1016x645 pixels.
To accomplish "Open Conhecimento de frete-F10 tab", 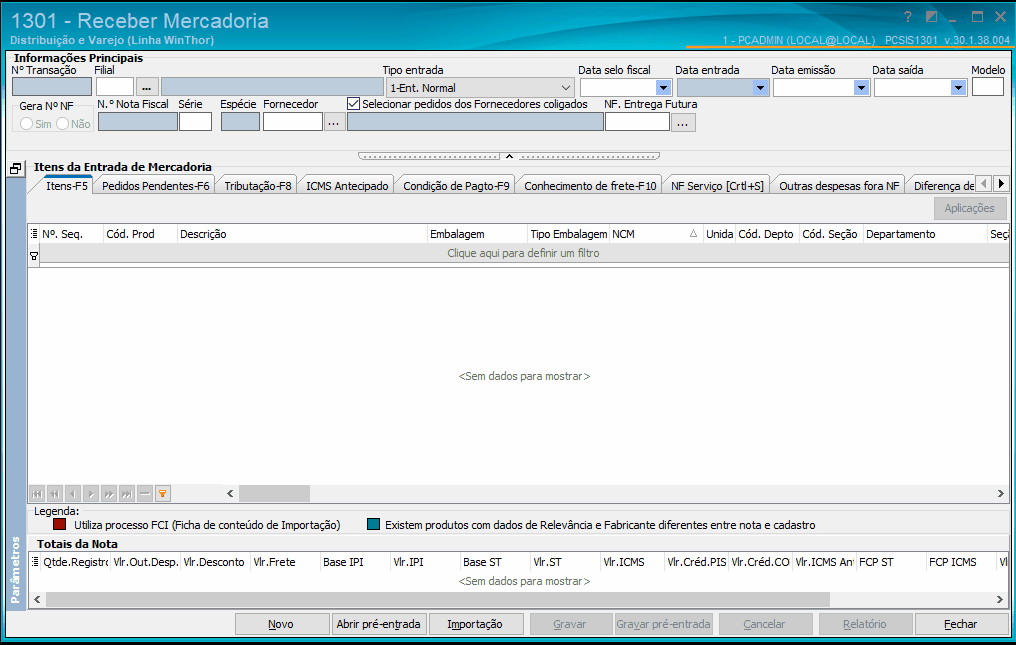I will 590,186.
